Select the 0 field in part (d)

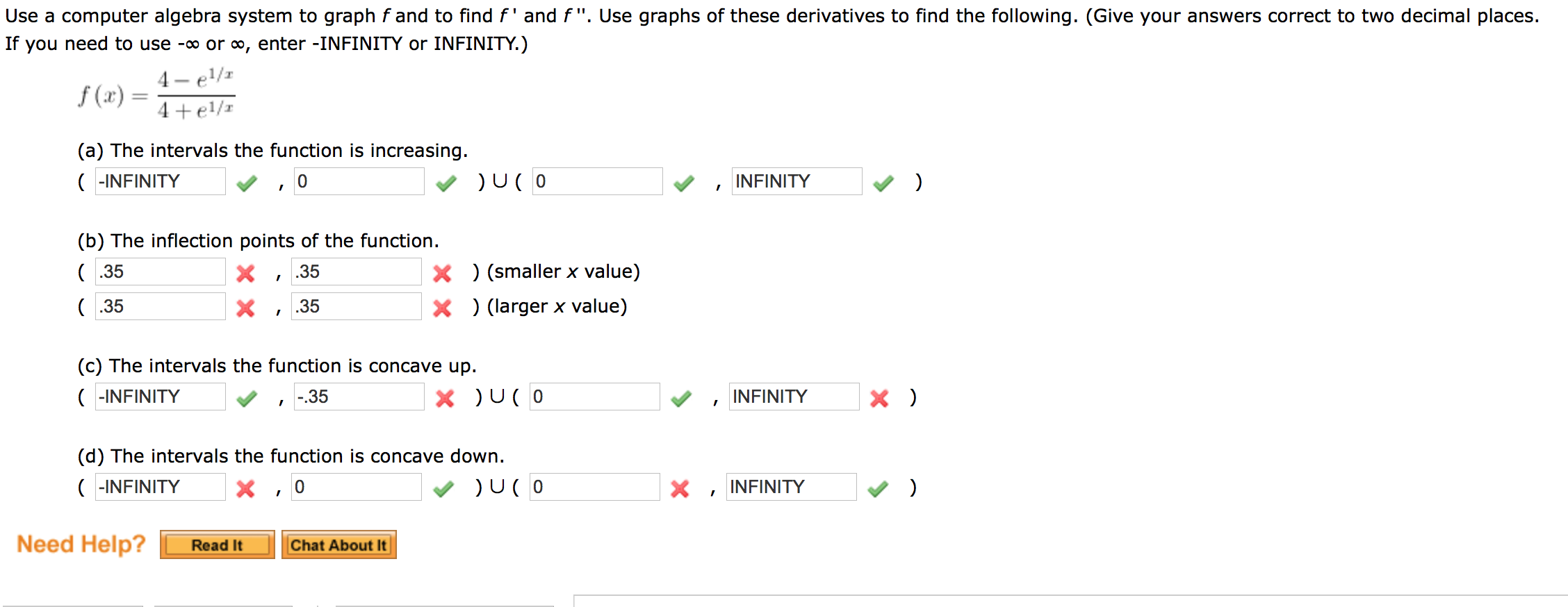click(x=357, y=487)
